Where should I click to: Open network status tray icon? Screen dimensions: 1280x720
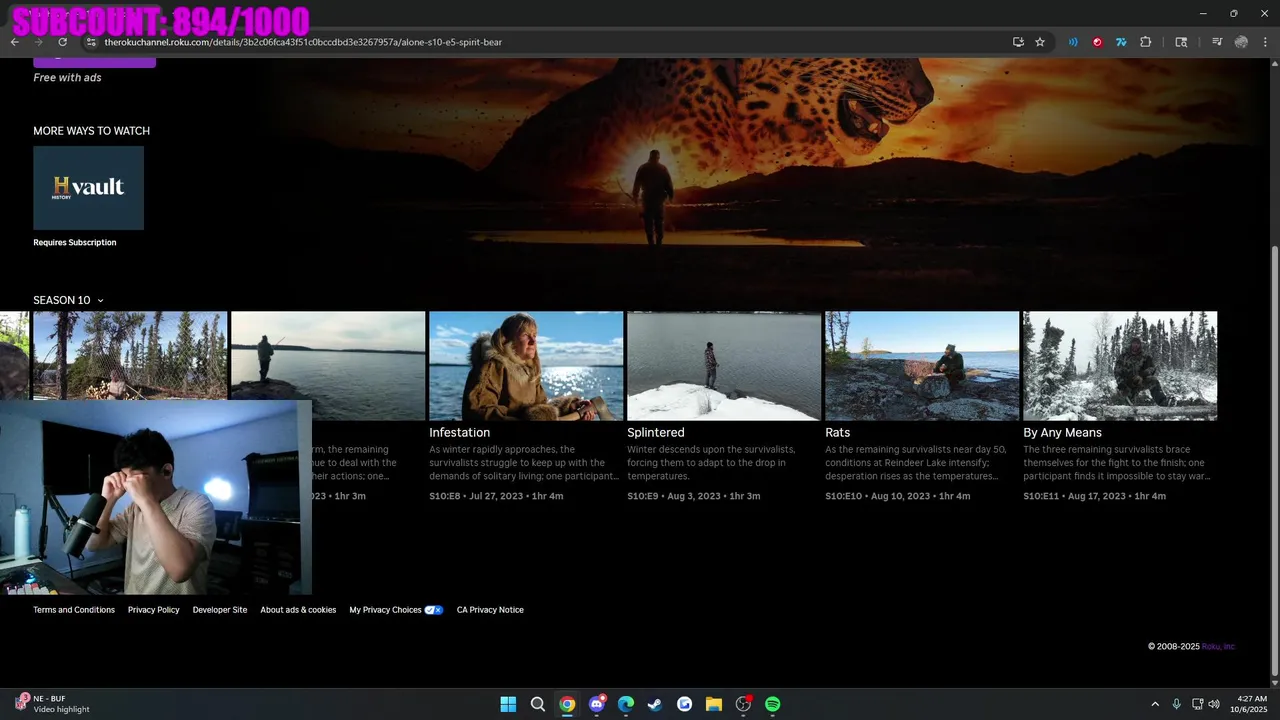[x=1197, y=704]
